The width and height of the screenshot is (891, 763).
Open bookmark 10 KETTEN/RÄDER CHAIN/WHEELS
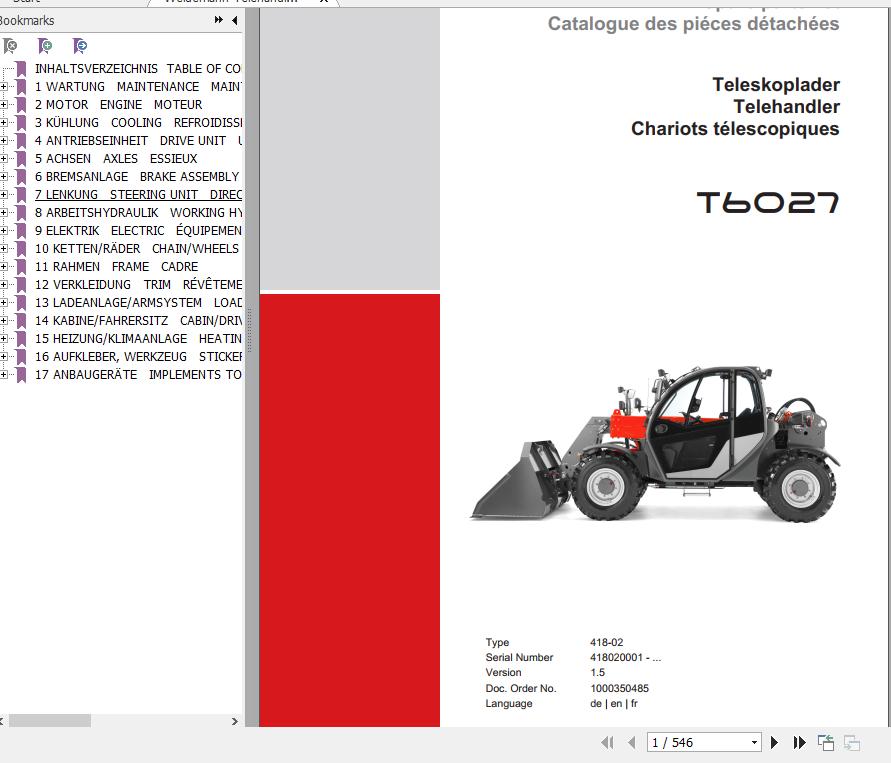(137, 248)
